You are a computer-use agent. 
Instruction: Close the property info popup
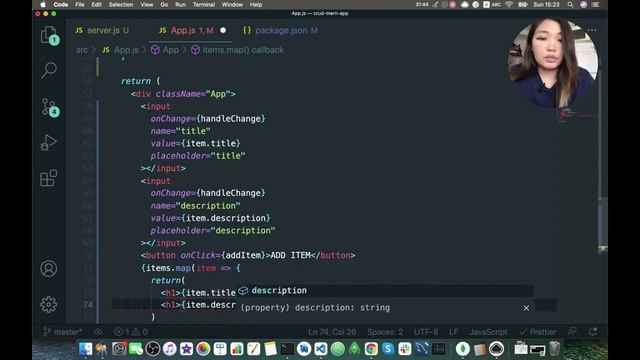tap(526, 308)
